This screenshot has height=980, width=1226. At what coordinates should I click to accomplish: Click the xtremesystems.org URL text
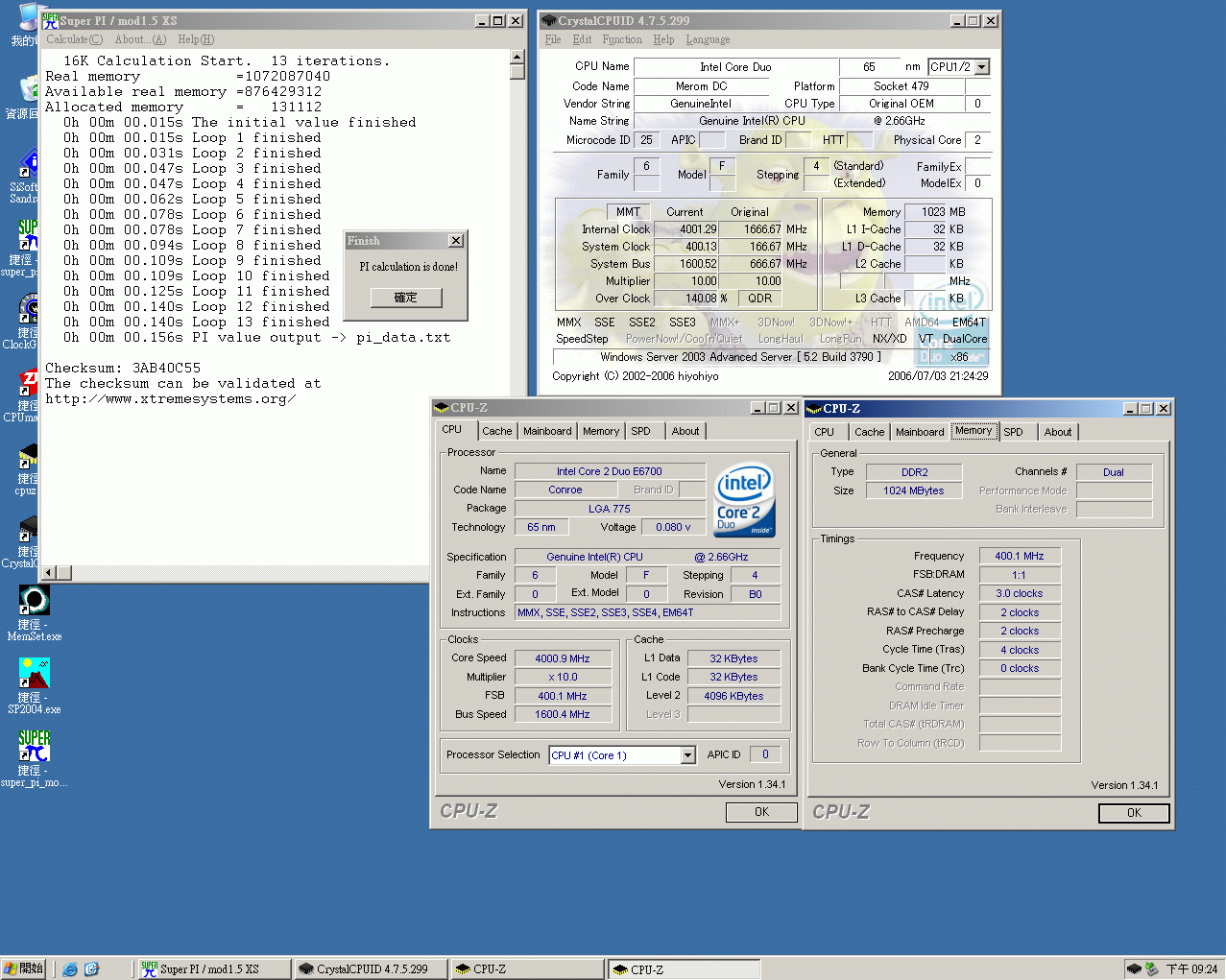(x=170, y=399)
